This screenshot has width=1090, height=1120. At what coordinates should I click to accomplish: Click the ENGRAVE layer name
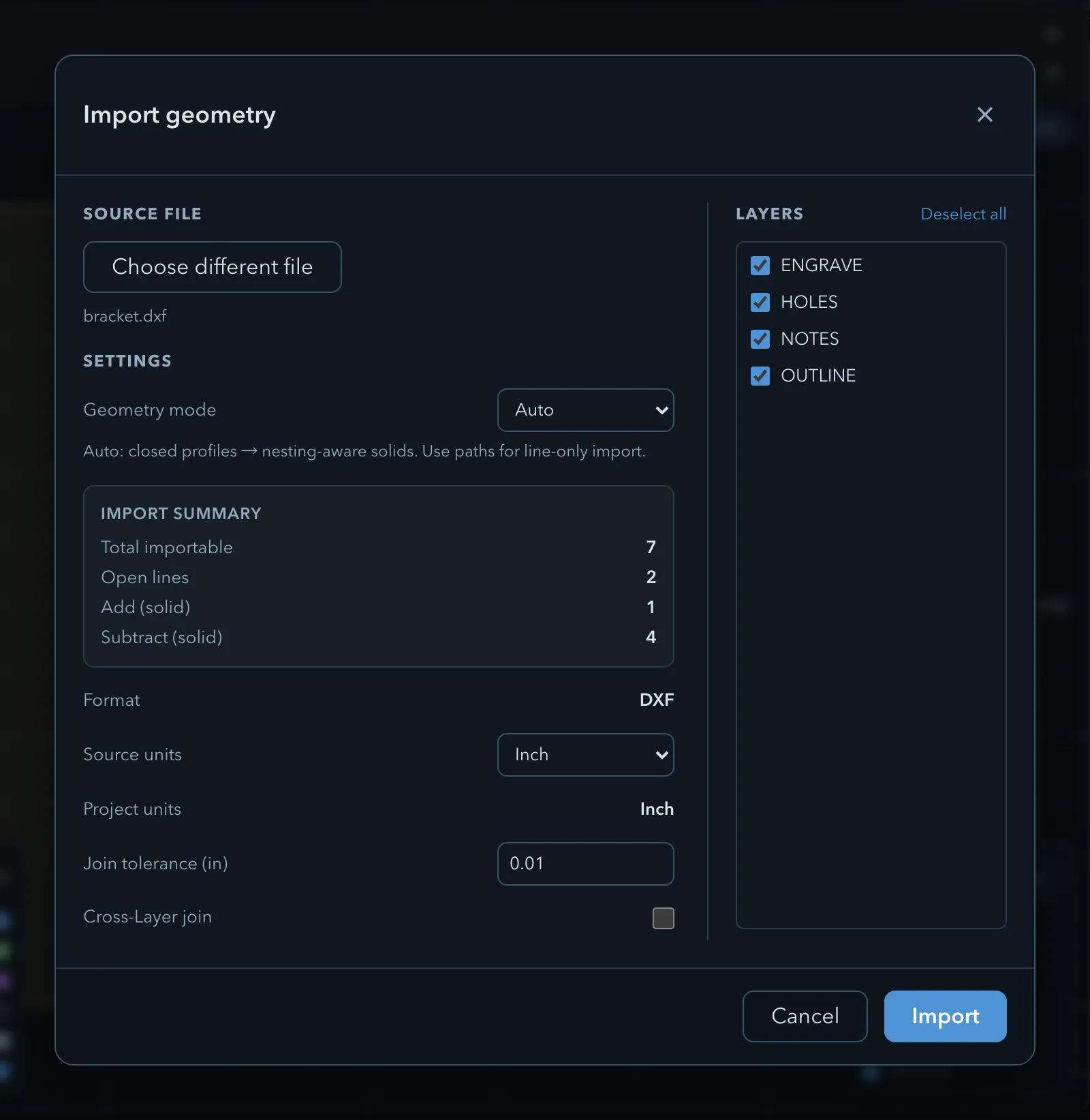coord(822,265)
